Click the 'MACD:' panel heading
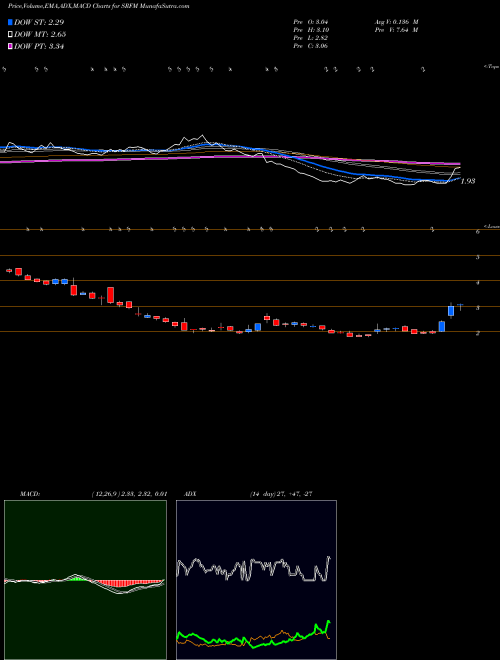The height and width of the screenshot is (660, 500). [x=30, y=494]
